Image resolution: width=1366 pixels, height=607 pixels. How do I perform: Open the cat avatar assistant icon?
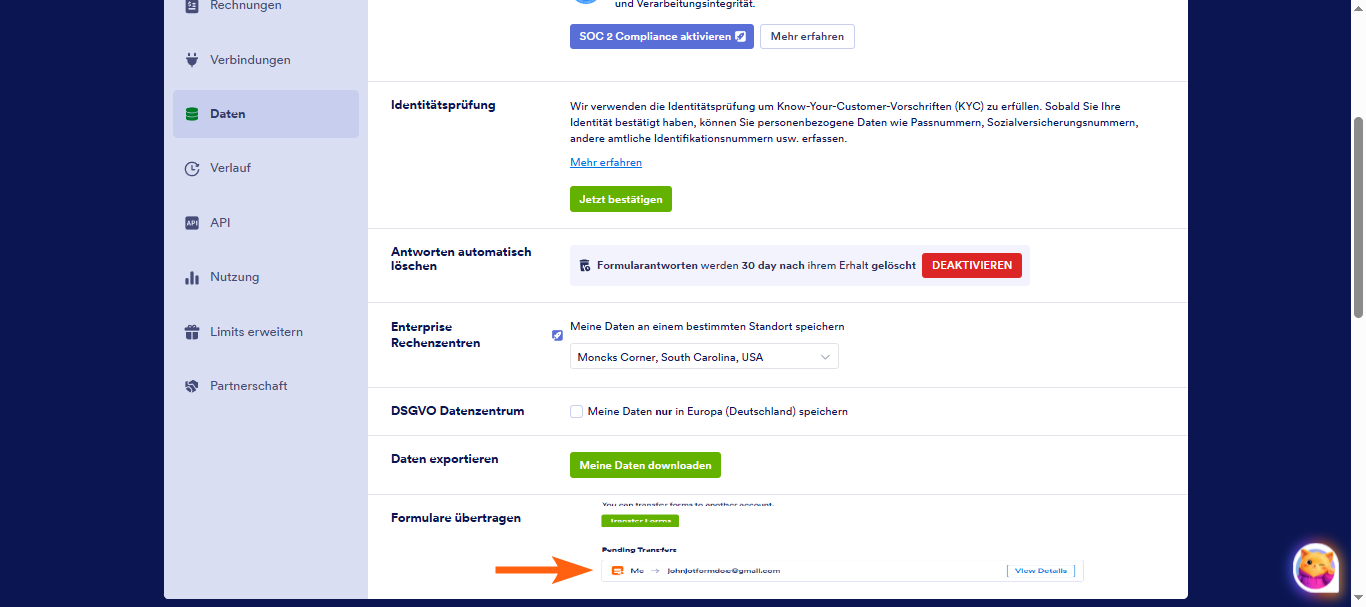tap(1316, 568)
